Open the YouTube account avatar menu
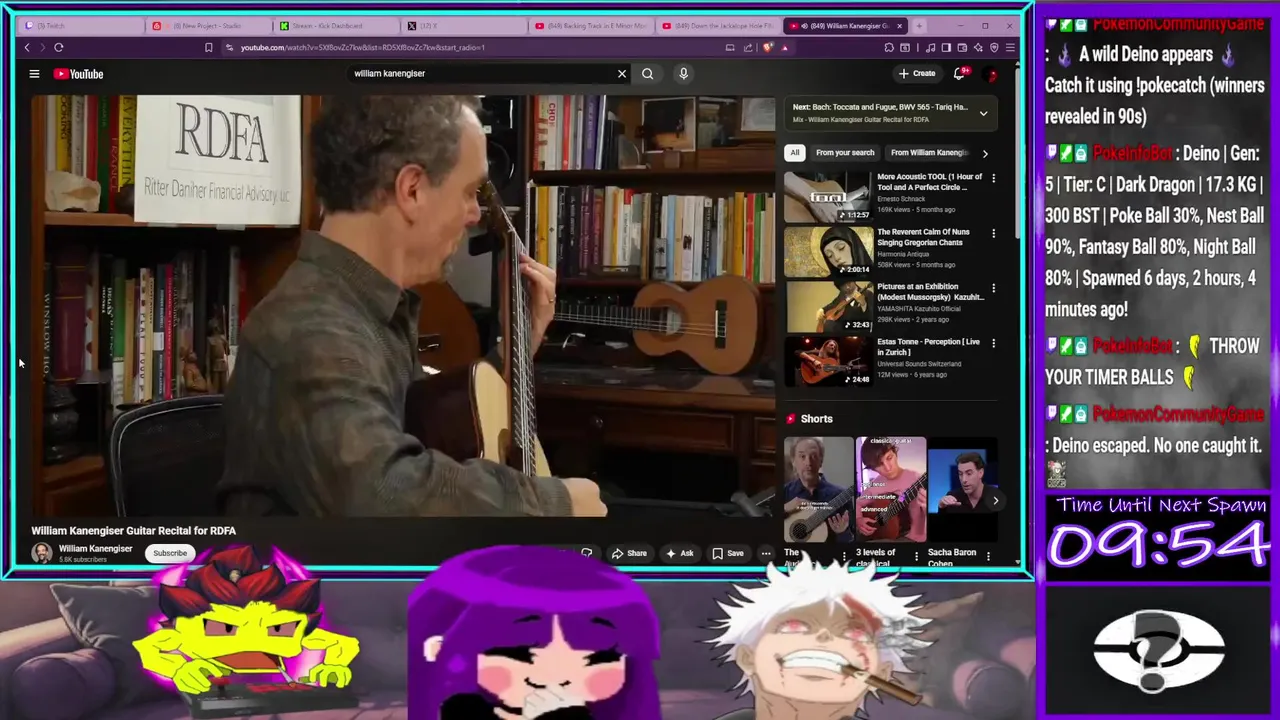 tap(992, 74)
